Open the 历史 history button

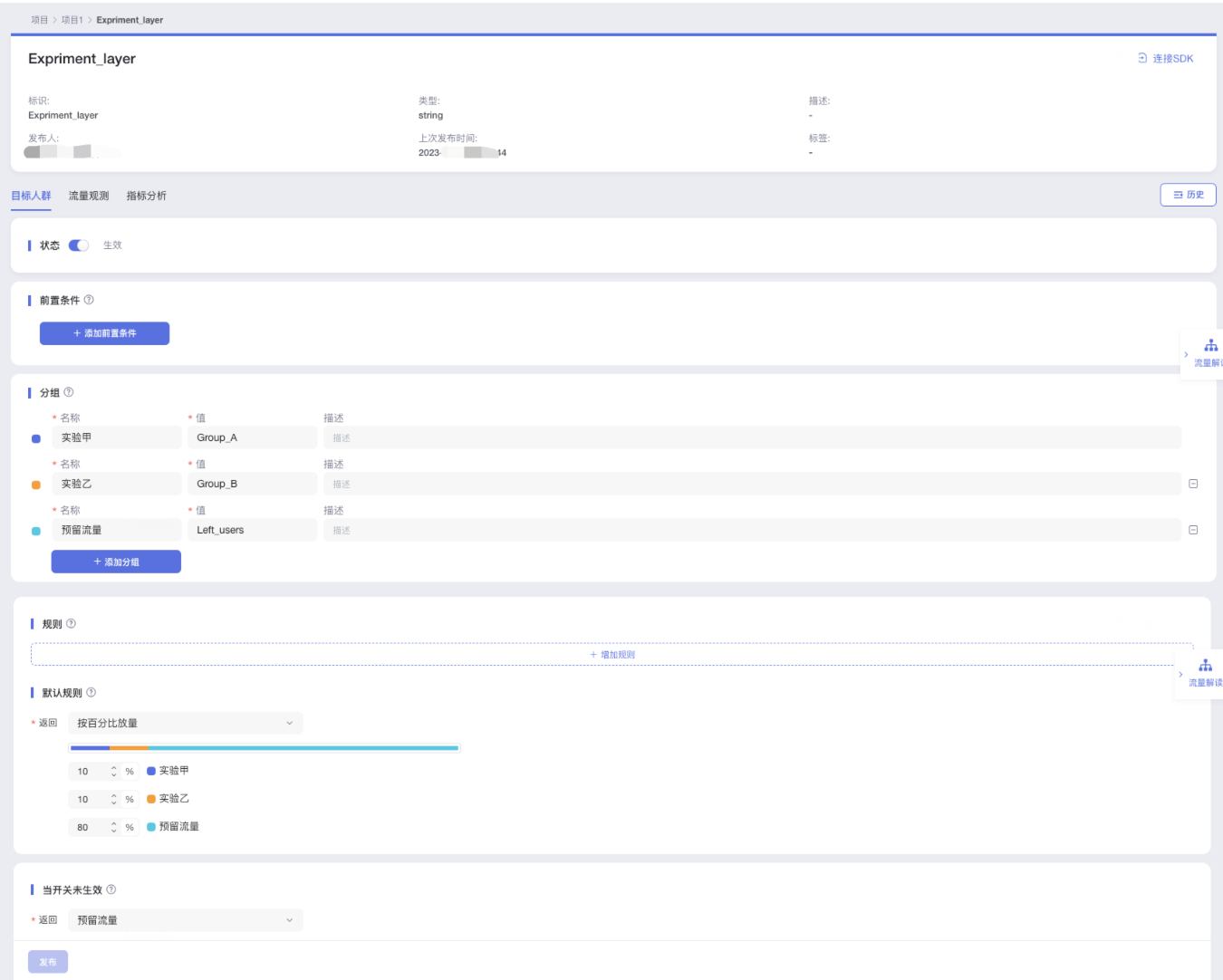click(1188, 195)
